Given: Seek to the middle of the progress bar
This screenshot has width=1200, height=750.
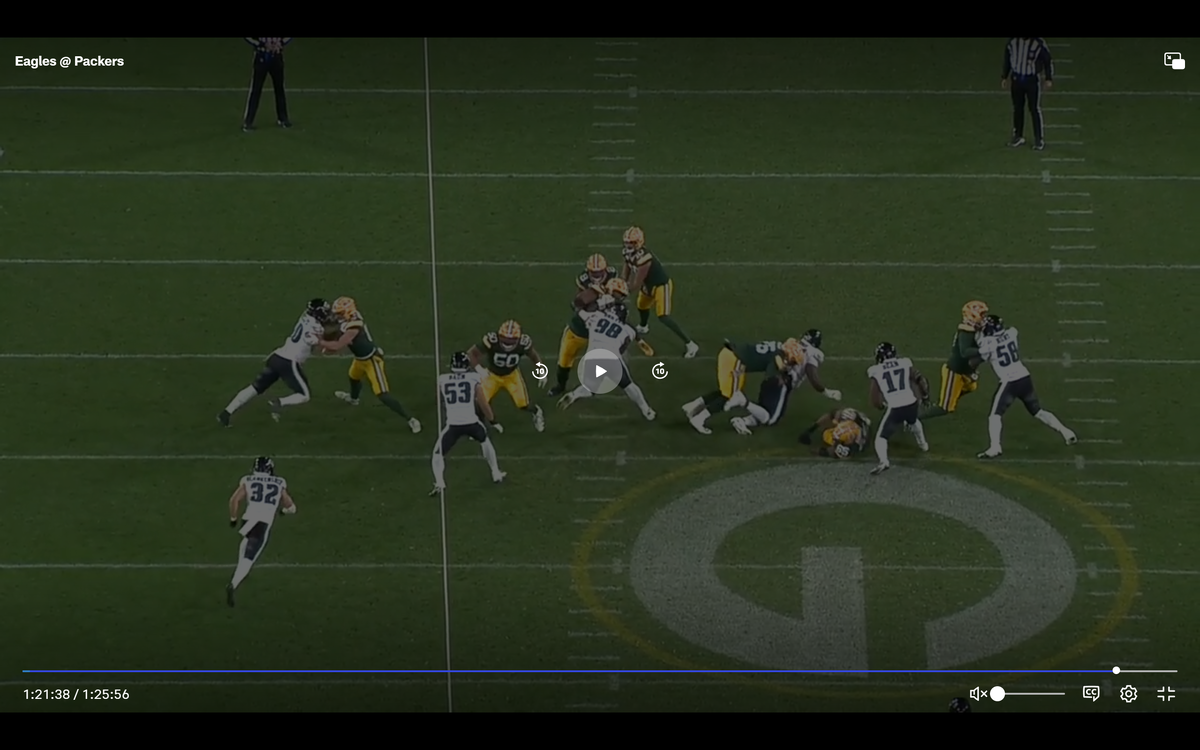Looking at the screenshot, I should click(600, 671).
